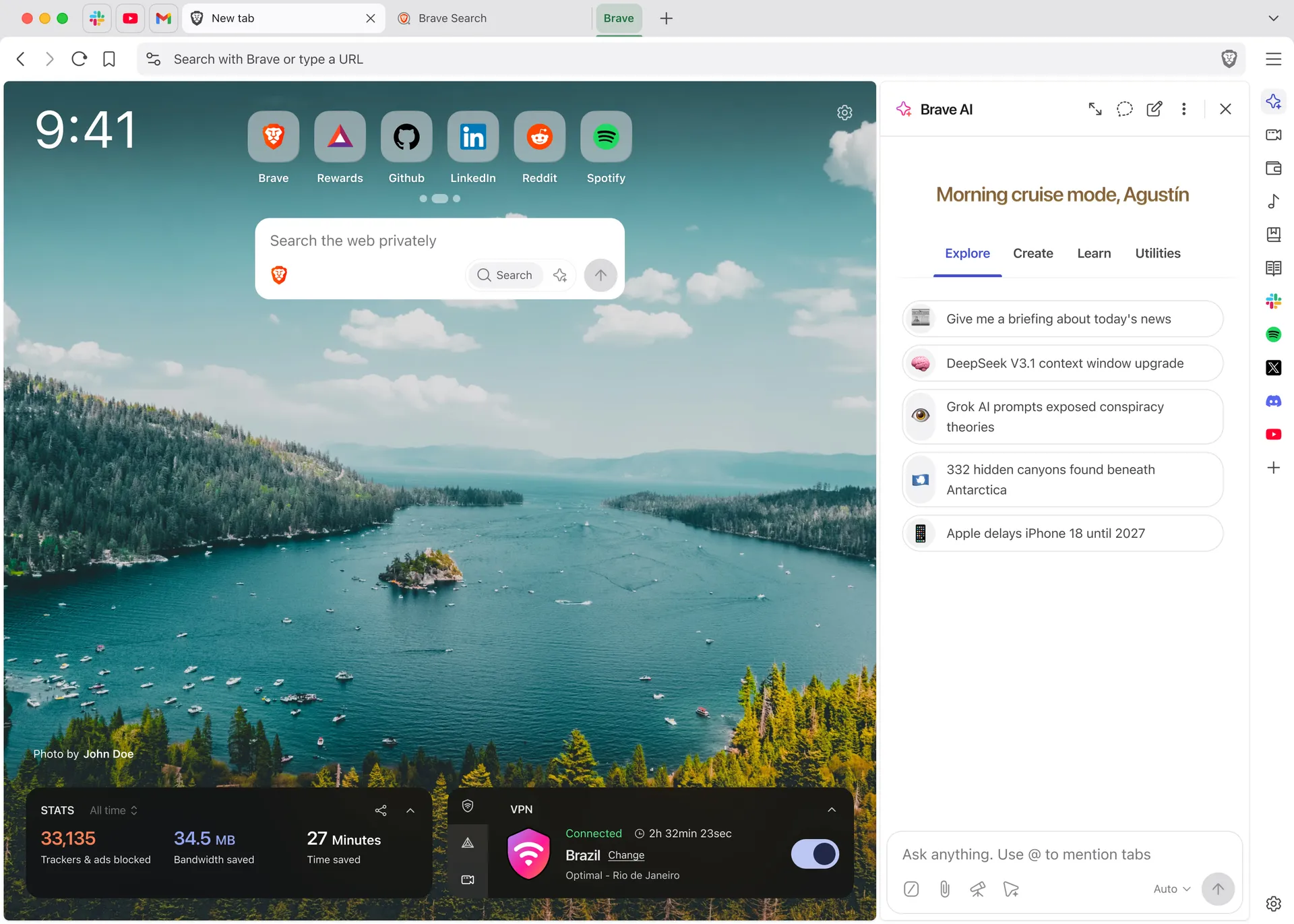The image size is (1294, 924).
Task: Collapse the VPN widget
Action: [832, 809]
